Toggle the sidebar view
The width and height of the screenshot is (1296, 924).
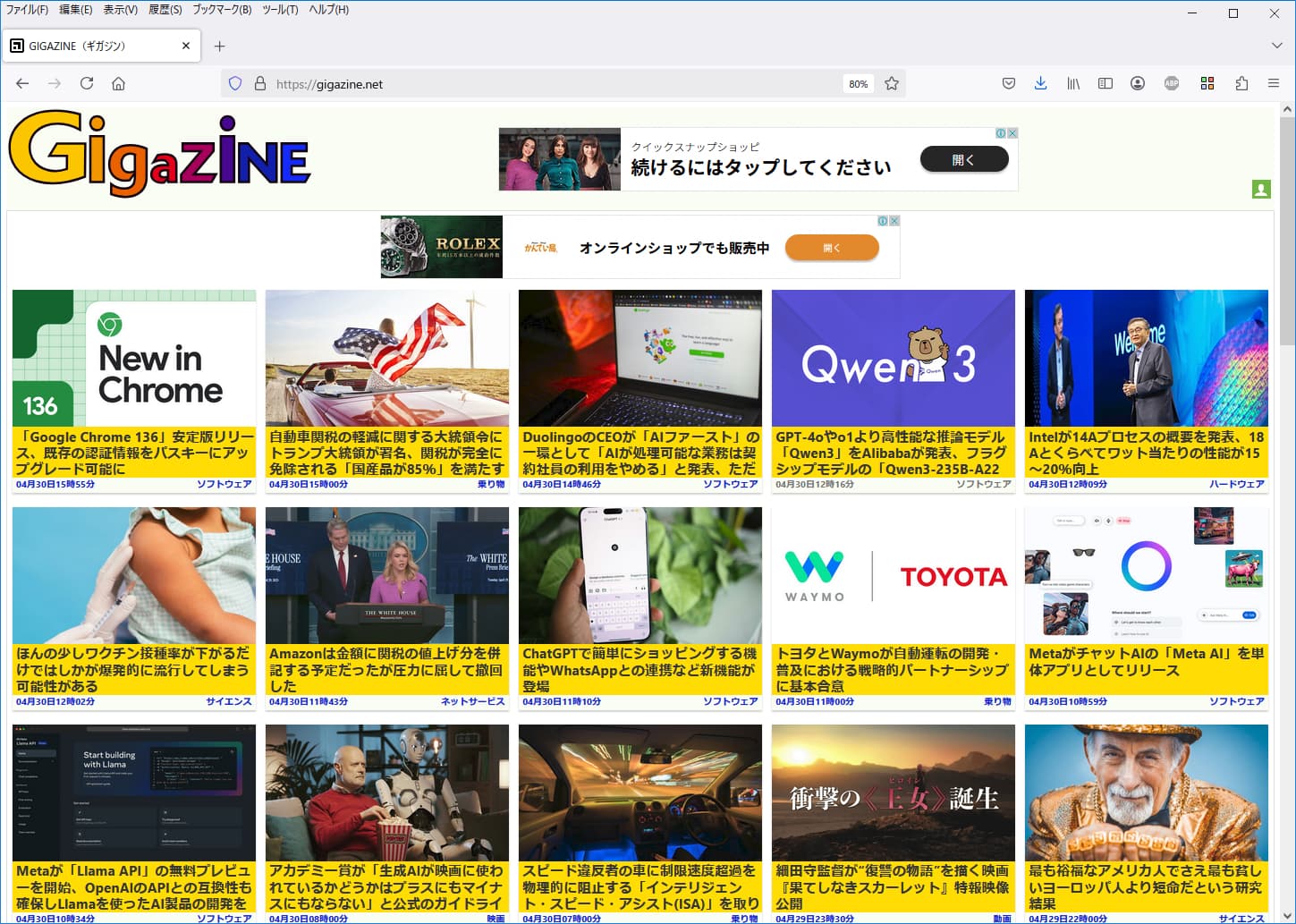[1105, 83]
